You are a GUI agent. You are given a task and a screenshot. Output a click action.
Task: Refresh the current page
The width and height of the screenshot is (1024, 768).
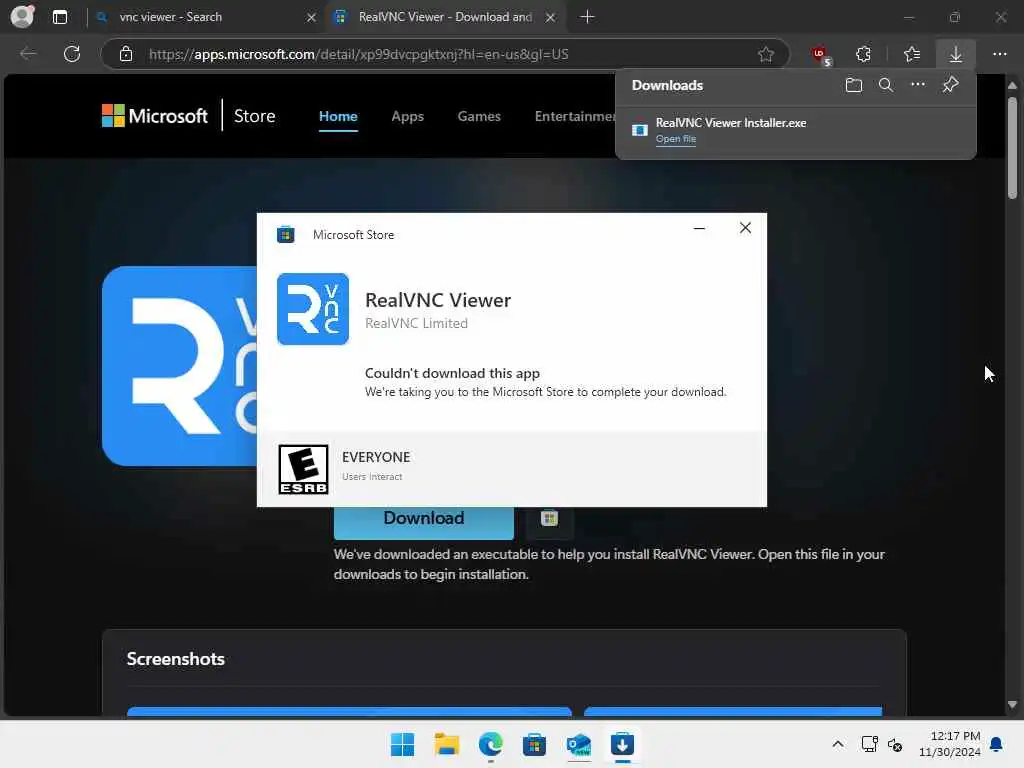point(72,54)
